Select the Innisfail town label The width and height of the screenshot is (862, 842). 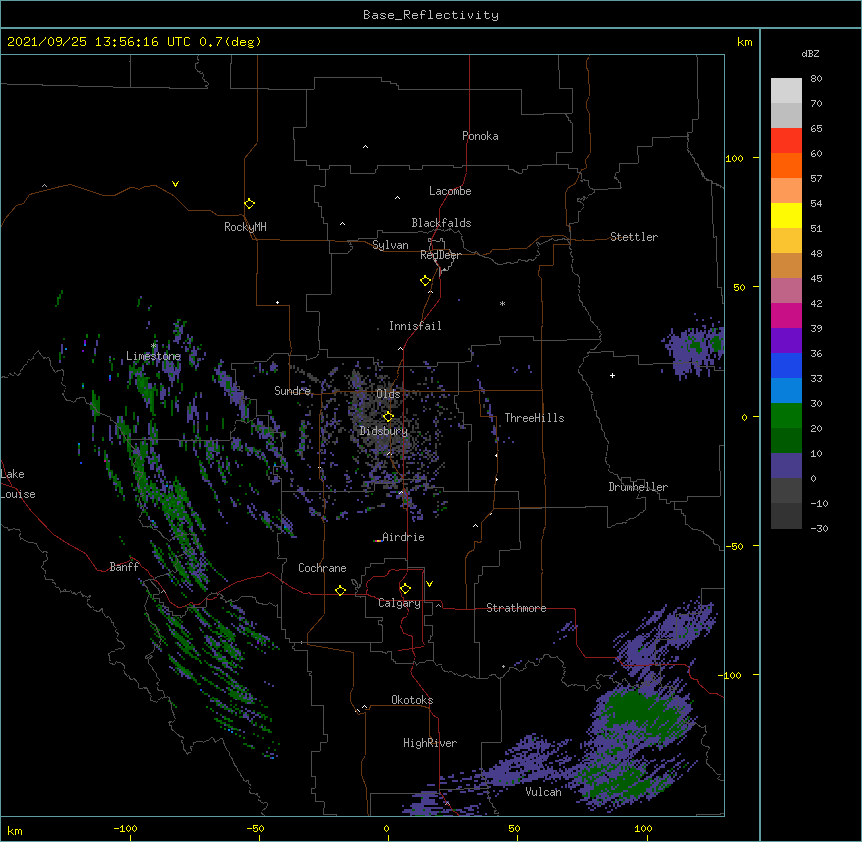(x=415, y=326)
